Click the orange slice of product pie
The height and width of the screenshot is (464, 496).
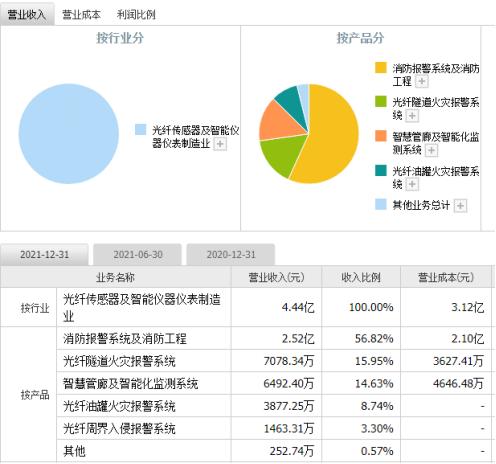point(280,122)
